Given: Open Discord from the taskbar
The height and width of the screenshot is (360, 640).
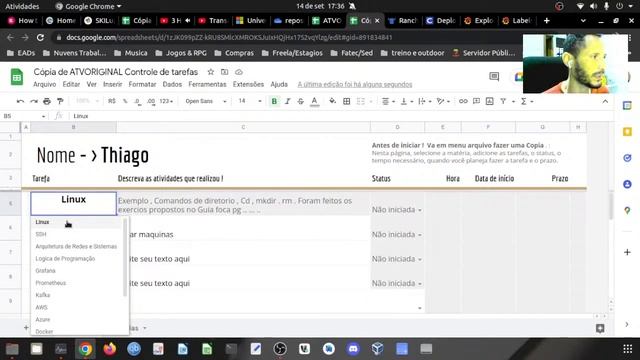Looking at the screenshot, I should (353, 349).
